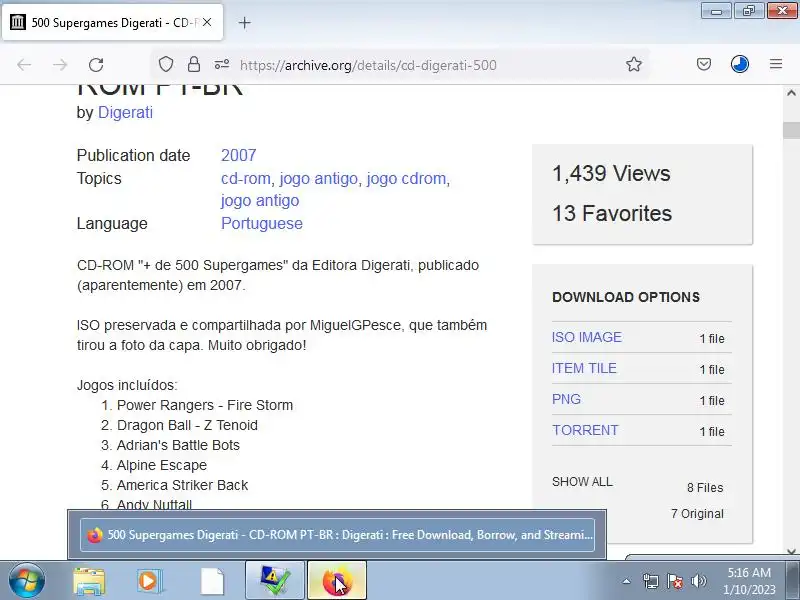Open the Action Center flag icon
This screenshot has width=800, height=600.
[674, 581]
